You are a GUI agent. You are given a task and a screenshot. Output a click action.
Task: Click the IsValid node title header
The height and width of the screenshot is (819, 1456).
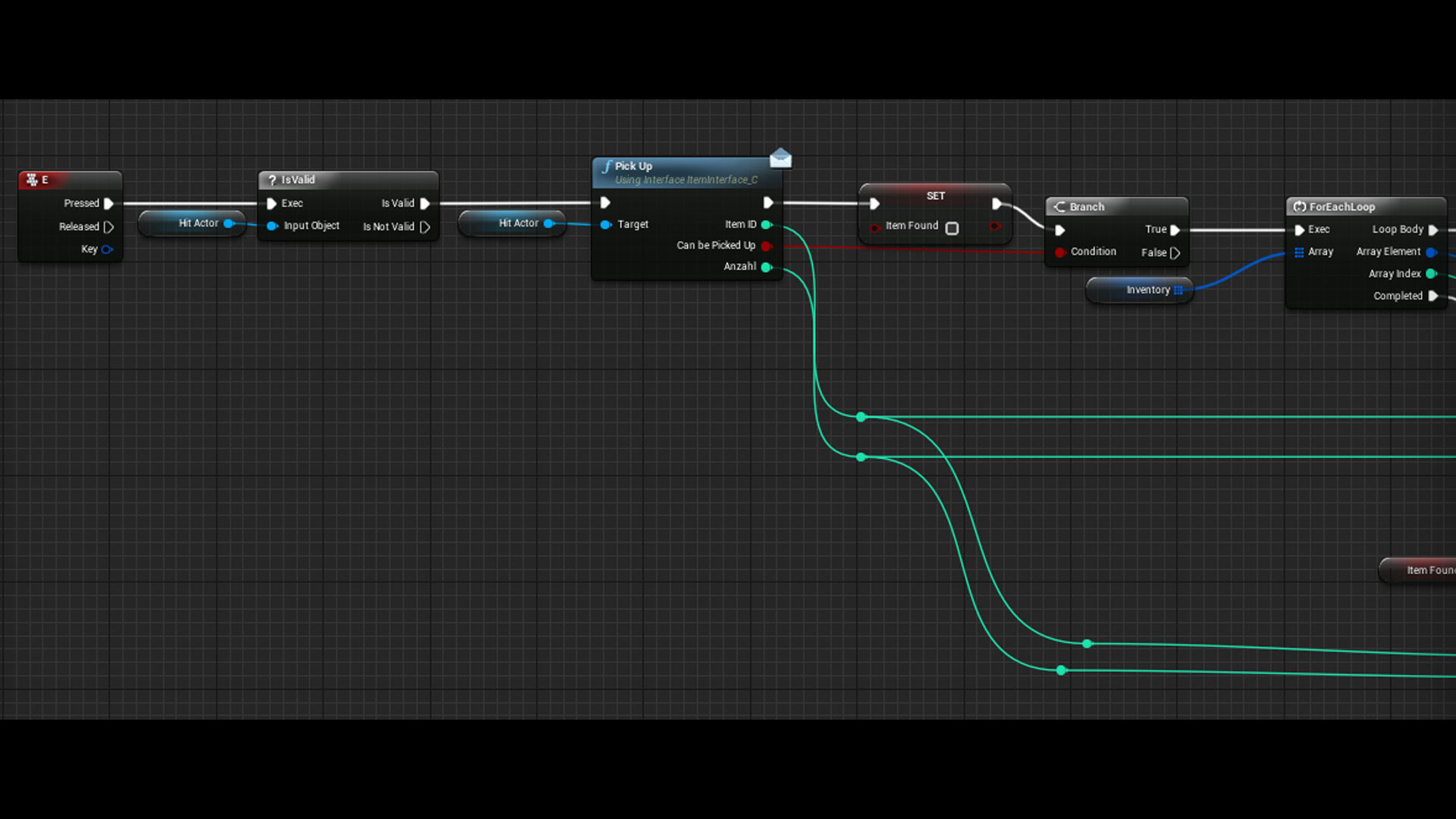pyautogui.click(x=298, y=180)
